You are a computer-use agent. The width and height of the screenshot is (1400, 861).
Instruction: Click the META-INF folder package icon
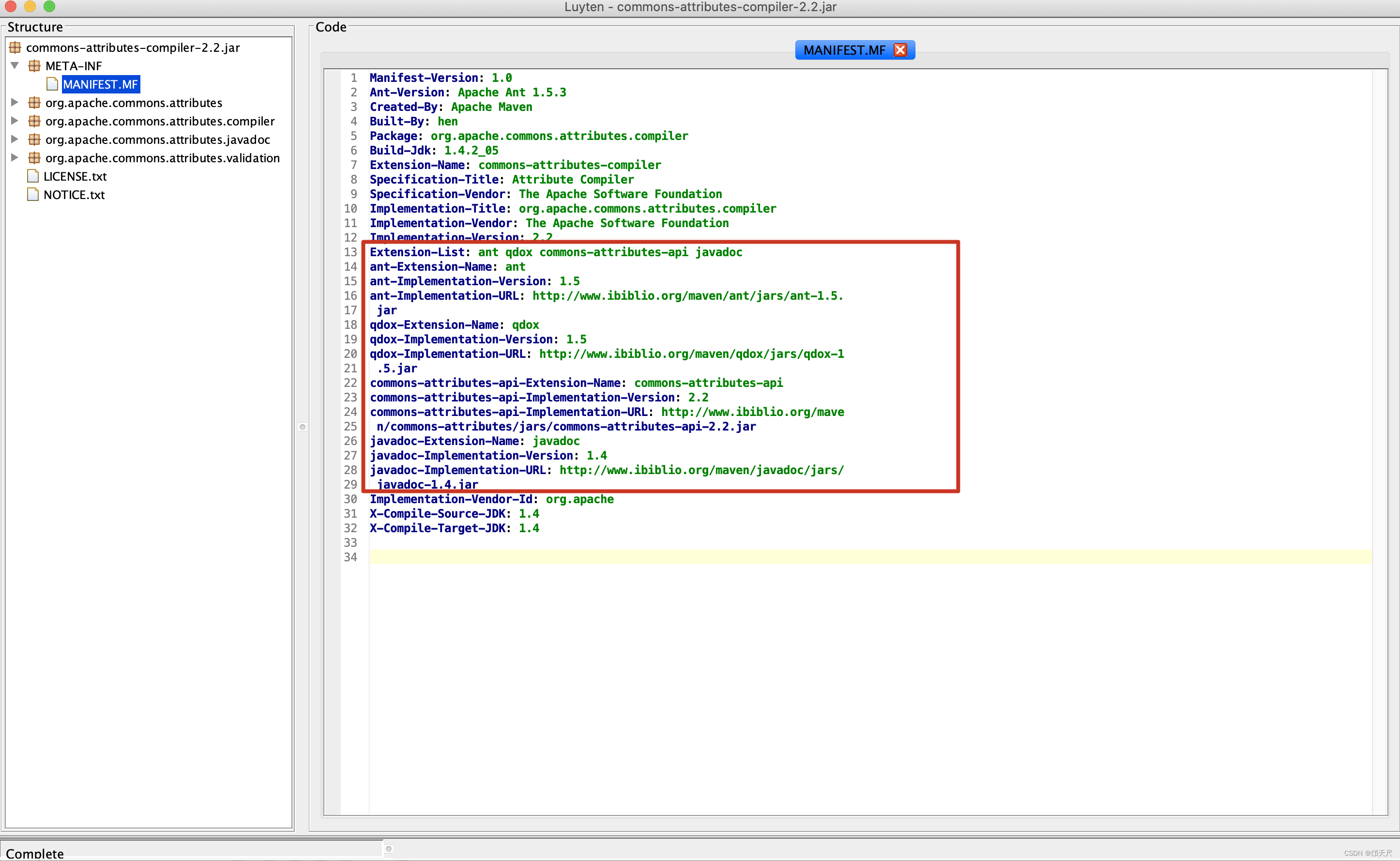(x=34, y=66)
